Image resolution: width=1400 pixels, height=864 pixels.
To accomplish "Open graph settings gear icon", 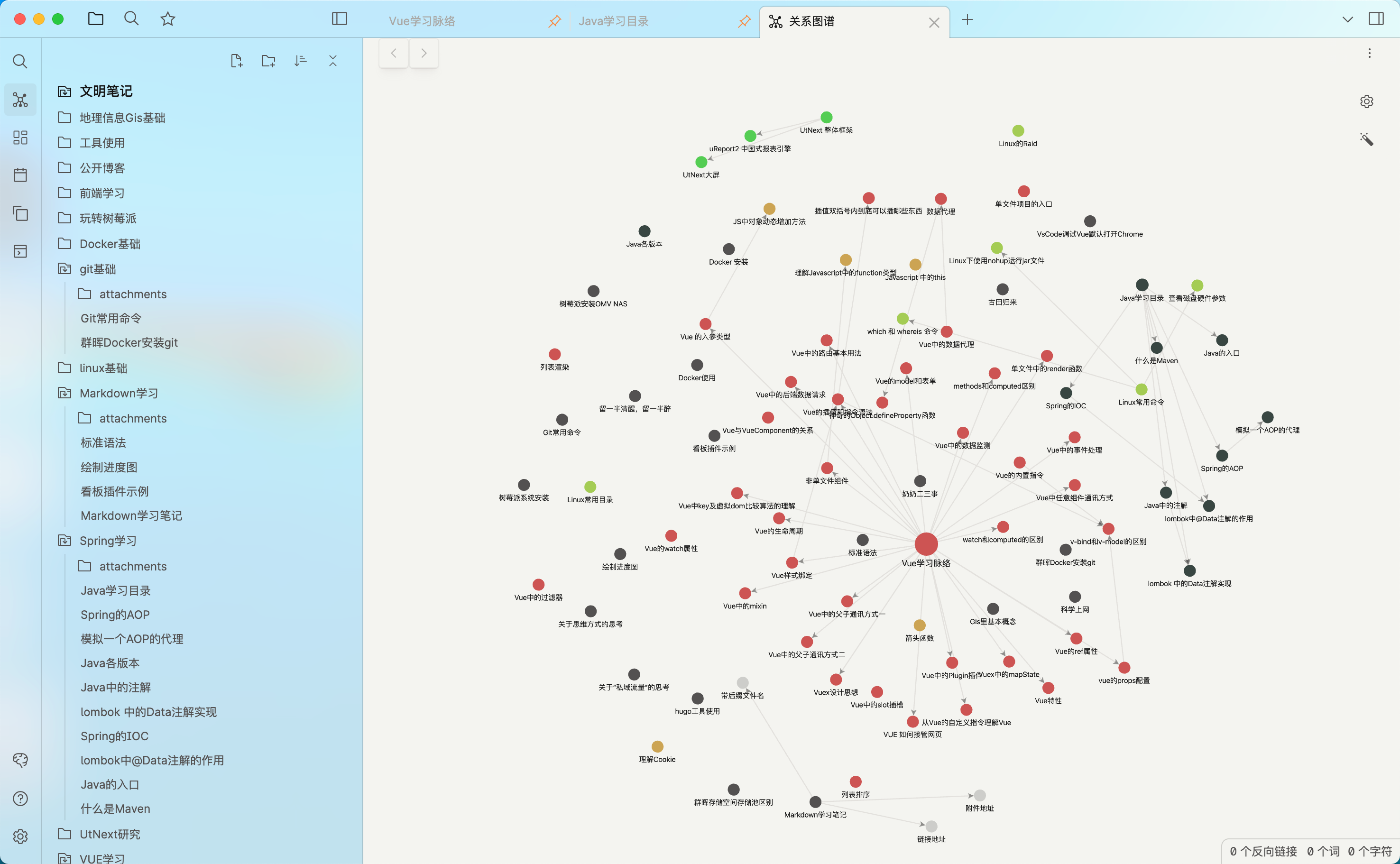I will [1366, 101].
